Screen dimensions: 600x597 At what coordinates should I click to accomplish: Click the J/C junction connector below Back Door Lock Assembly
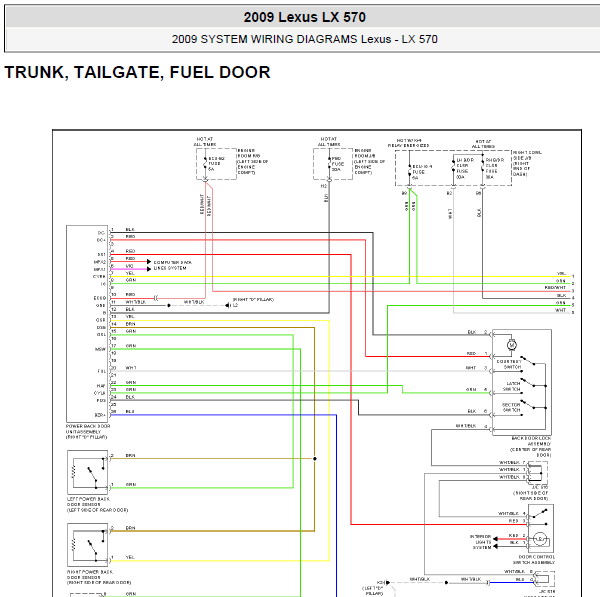536,473
